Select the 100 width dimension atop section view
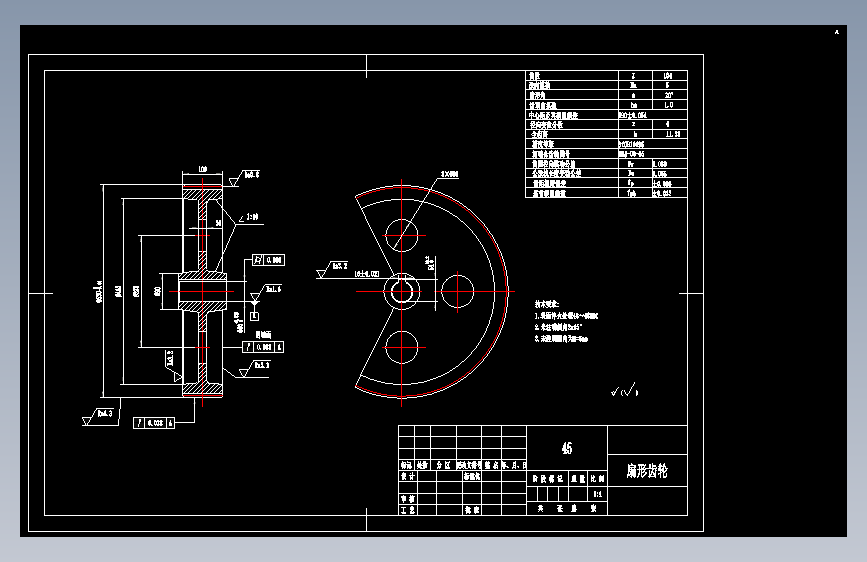 202,169
